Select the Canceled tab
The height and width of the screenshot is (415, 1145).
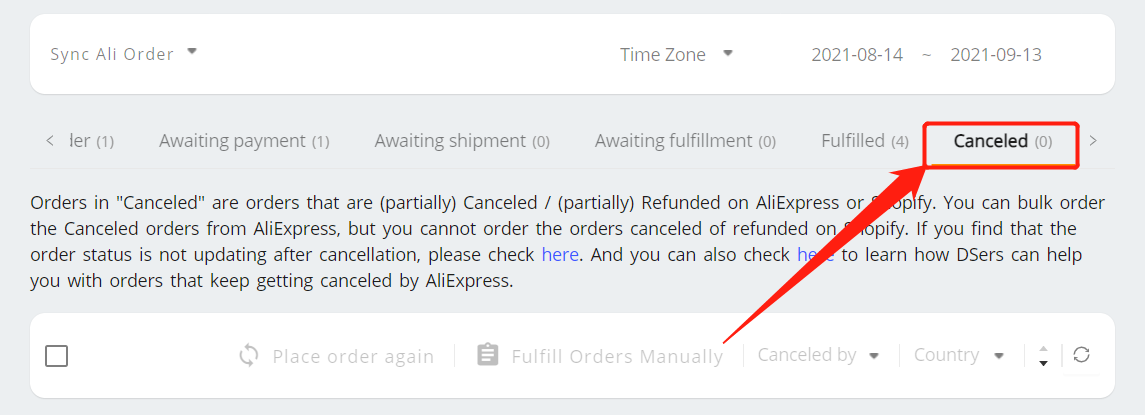pyautogui.click(x=1002, y=141)
